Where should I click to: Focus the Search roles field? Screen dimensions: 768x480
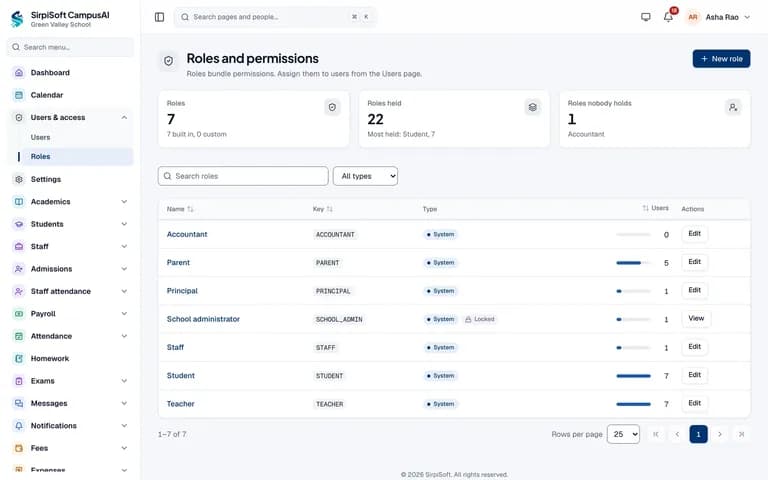click(243, 176)
